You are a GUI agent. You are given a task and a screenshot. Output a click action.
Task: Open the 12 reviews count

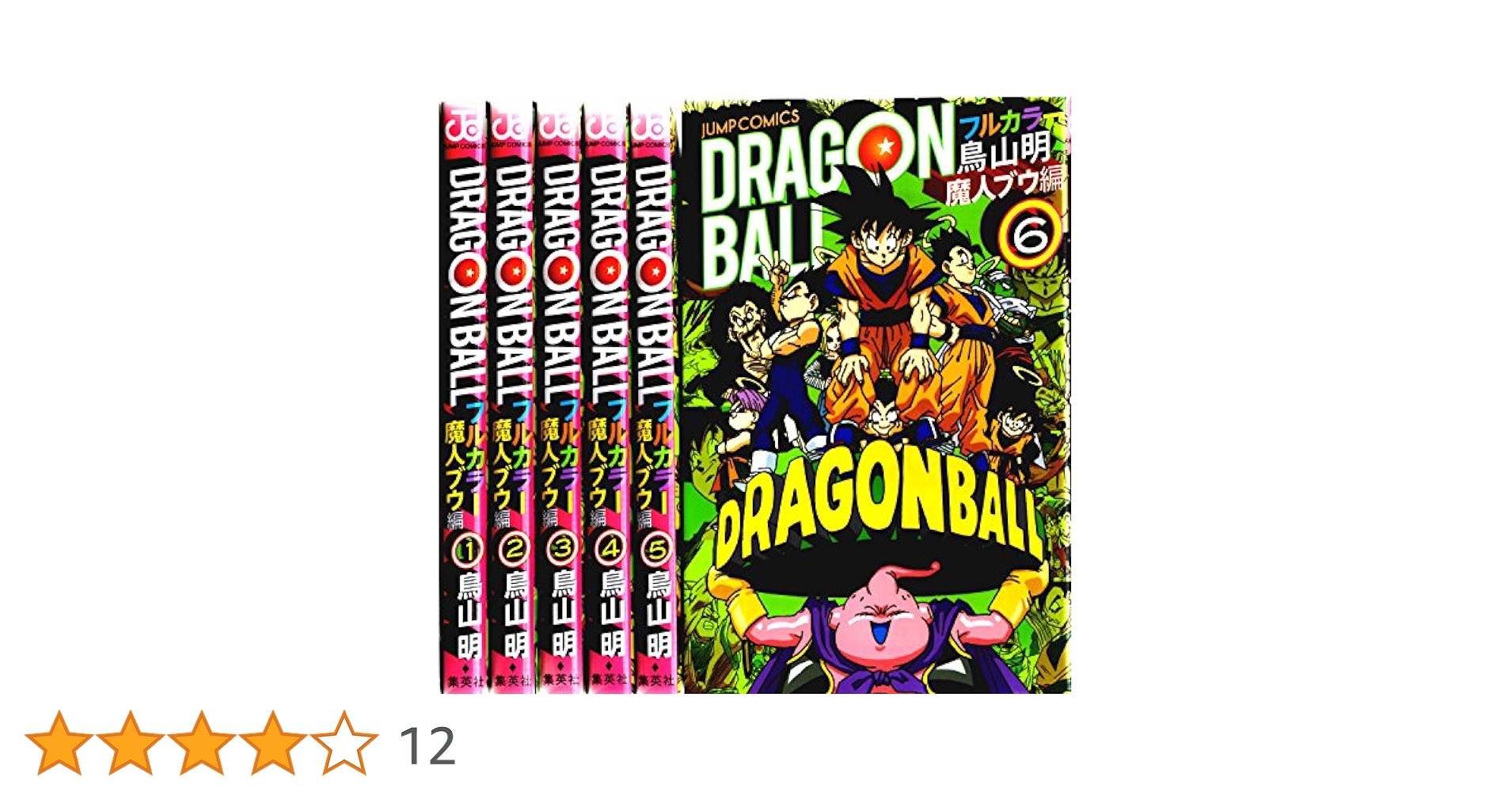click(x=427, y=746)
